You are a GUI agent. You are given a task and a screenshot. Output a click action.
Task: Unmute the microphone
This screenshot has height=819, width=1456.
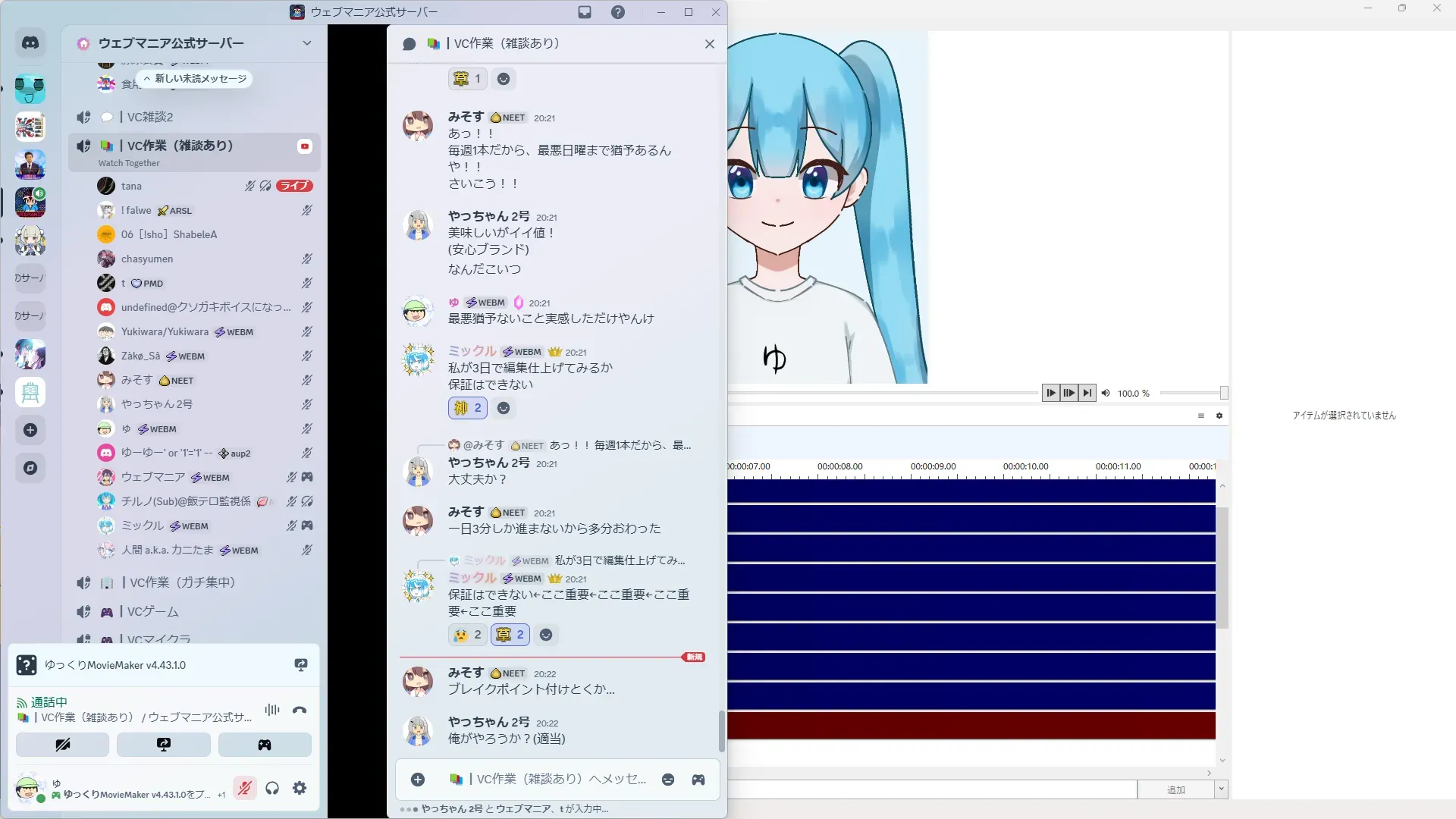(x=244, y=789)
